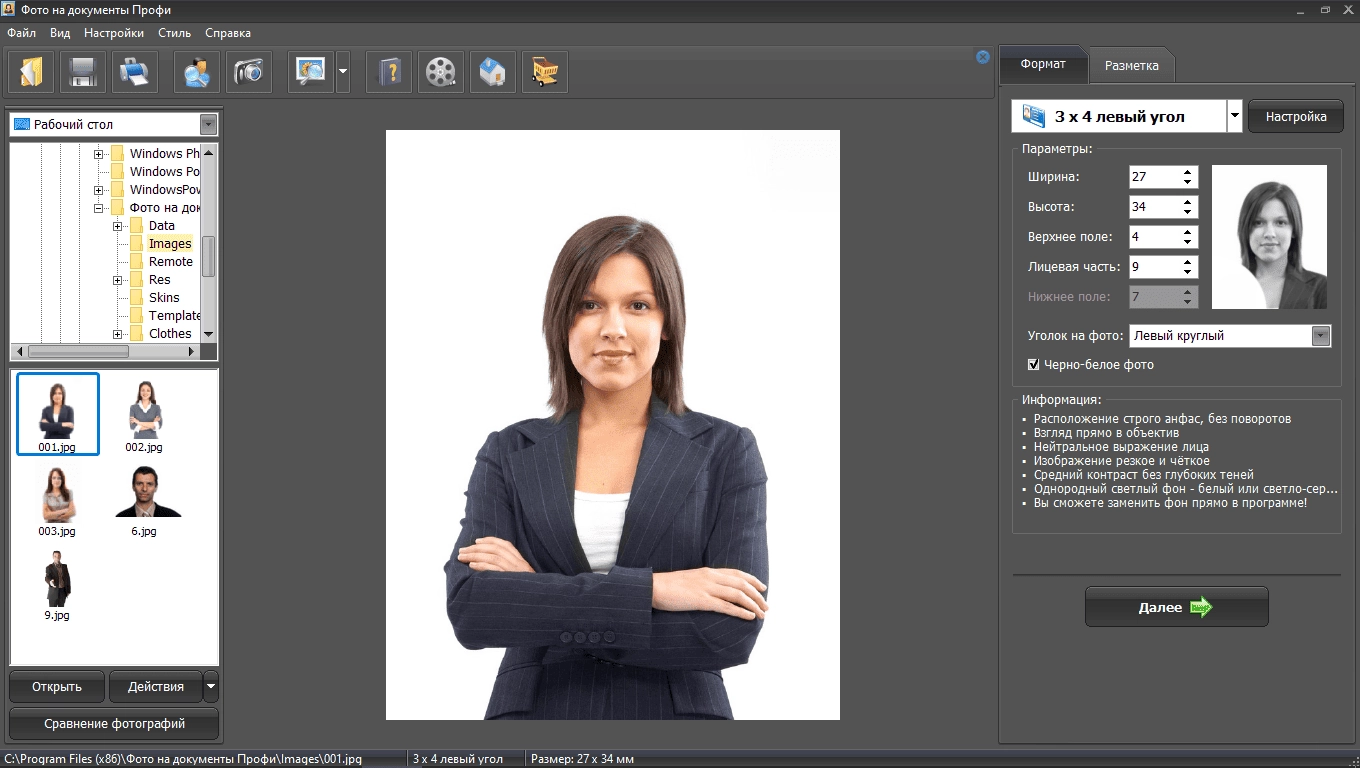Image resolution: width=1360 pixels, height=768 pixels.
Task: Increase the Ширина value with up arrow
Action: tap(1188, 172)
